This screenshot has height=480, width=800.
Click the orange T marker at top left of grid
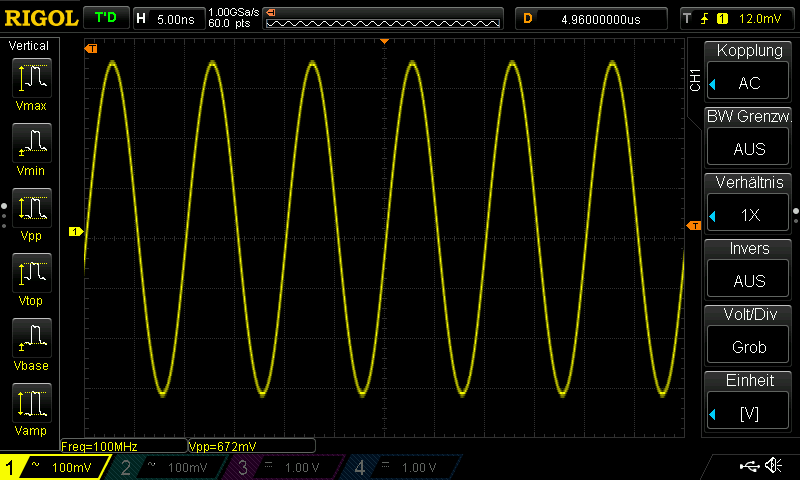91,48
